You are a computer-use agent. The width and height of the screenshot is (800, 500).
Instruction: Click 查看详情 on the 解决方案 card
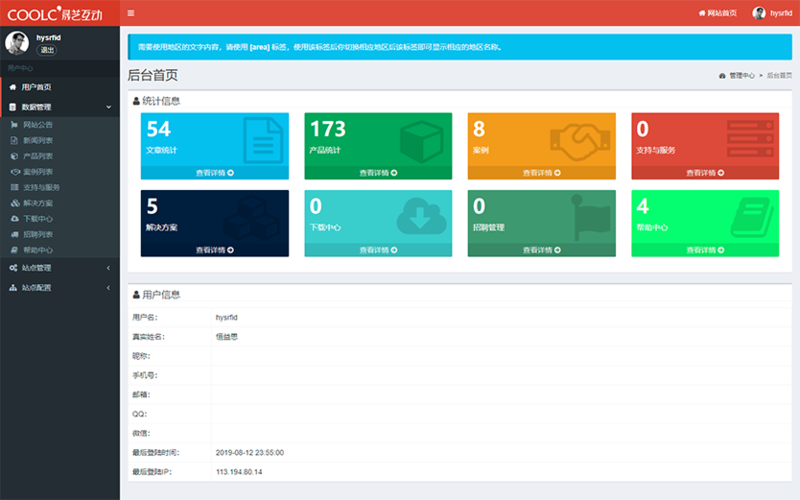tap(214, 250)
